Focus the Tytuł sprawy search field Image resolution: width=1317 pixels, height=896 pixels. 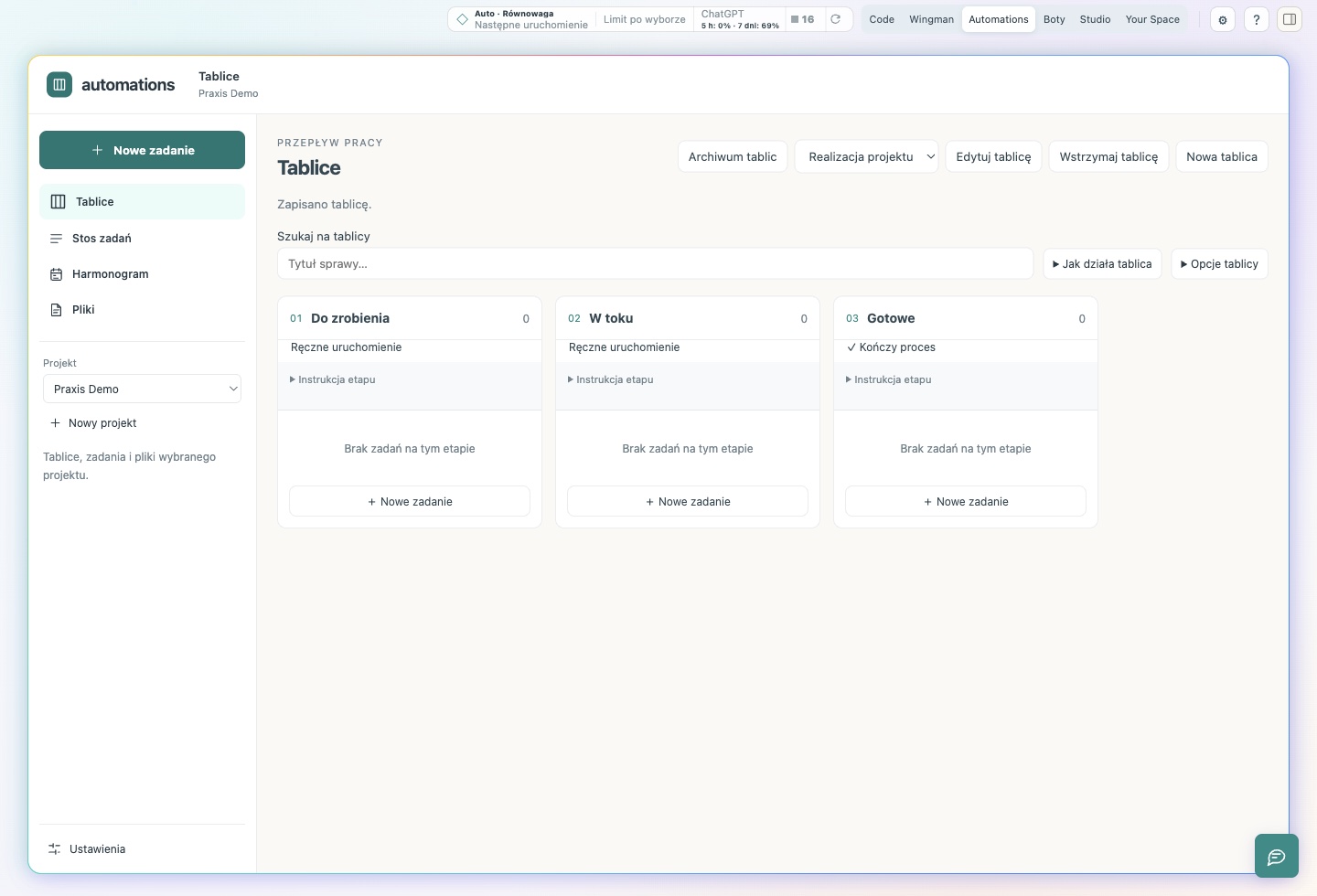655,263
